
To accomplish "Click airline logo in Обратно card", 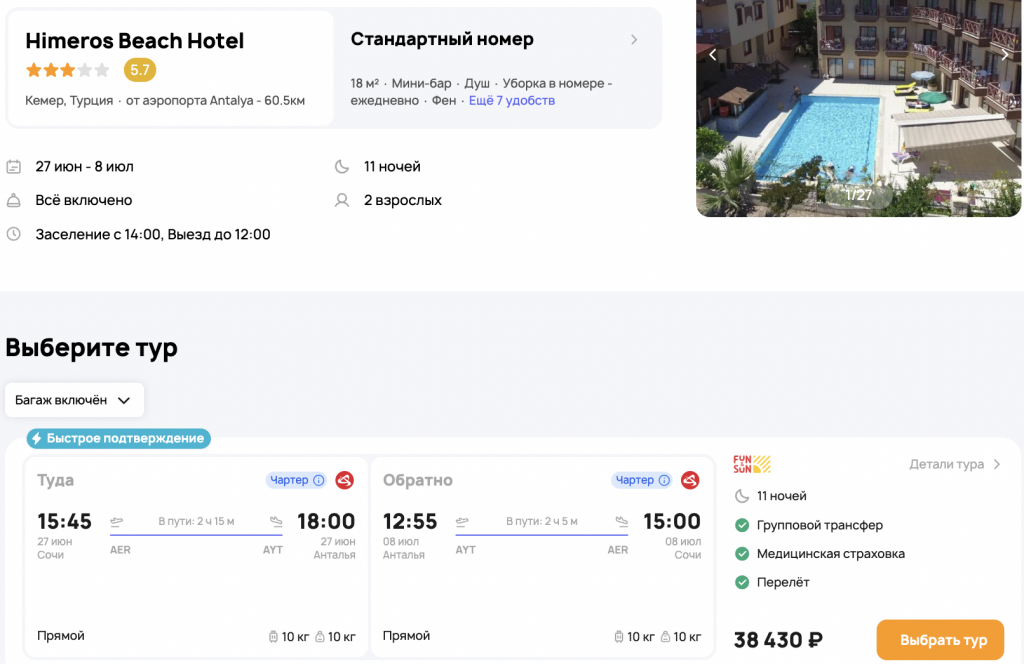I will (690, 480).
